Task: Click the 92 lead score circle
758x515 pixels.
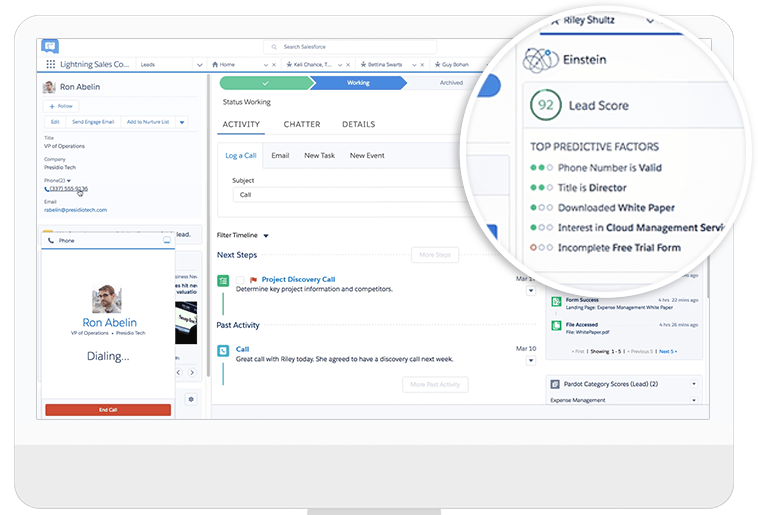Action: click(545, 105)
